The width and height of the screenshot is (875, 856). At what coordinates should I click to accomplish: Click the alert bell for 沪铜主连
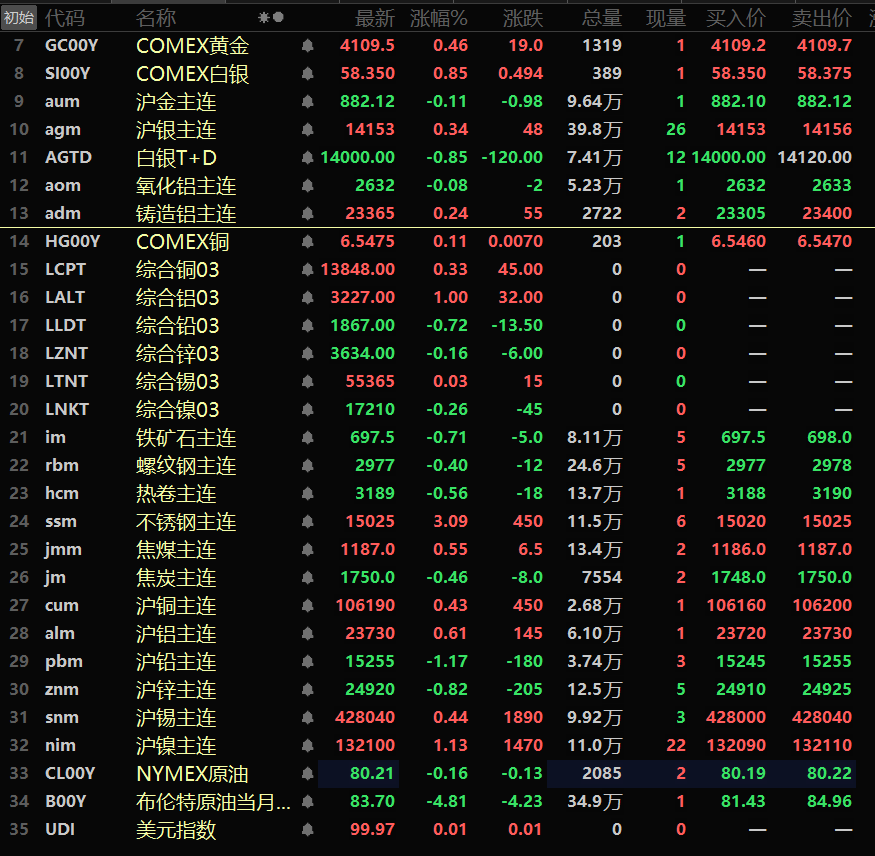pos(307,605)
